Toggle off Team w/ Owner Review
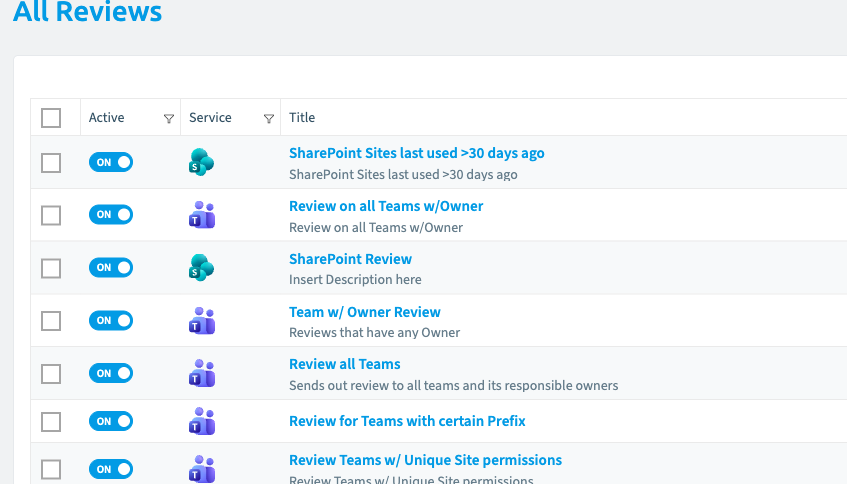Image resolution: width=847 pixels, height=484 pixels. (111, 320)
